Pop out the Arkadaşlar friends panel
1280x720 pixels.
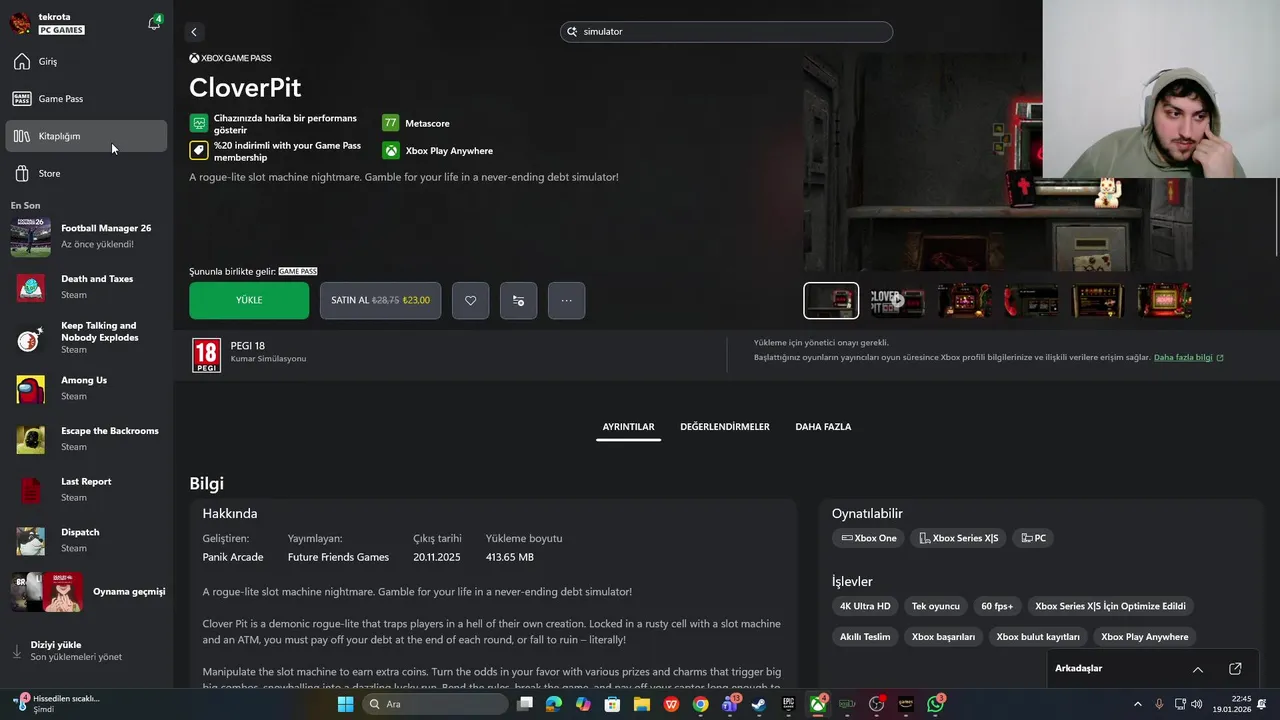point(1235,669)
